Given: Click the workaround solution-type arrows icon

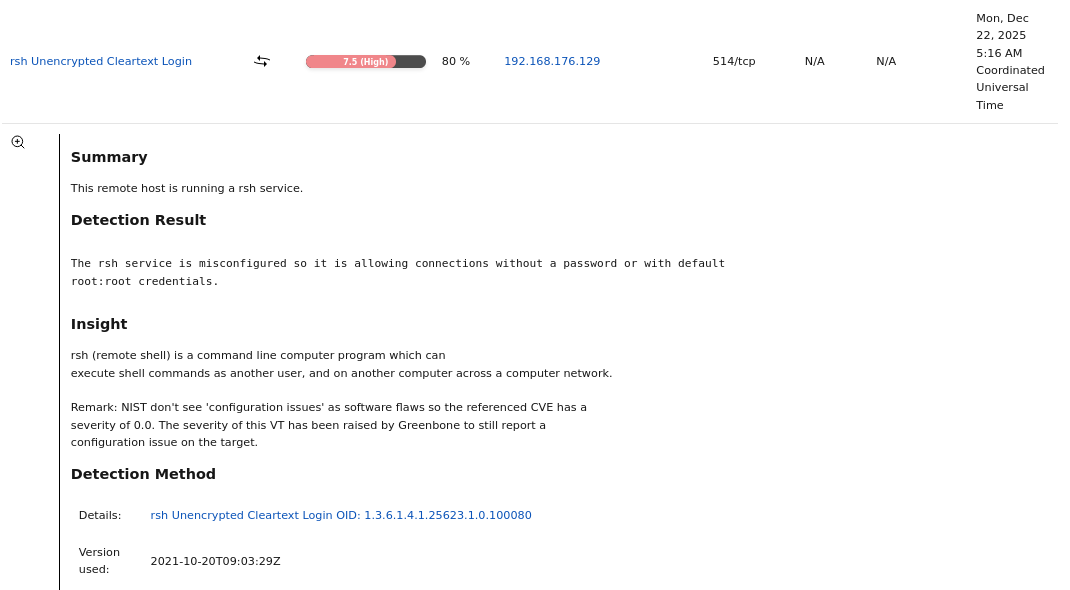Looking at the screenshot, I should 261,61.
